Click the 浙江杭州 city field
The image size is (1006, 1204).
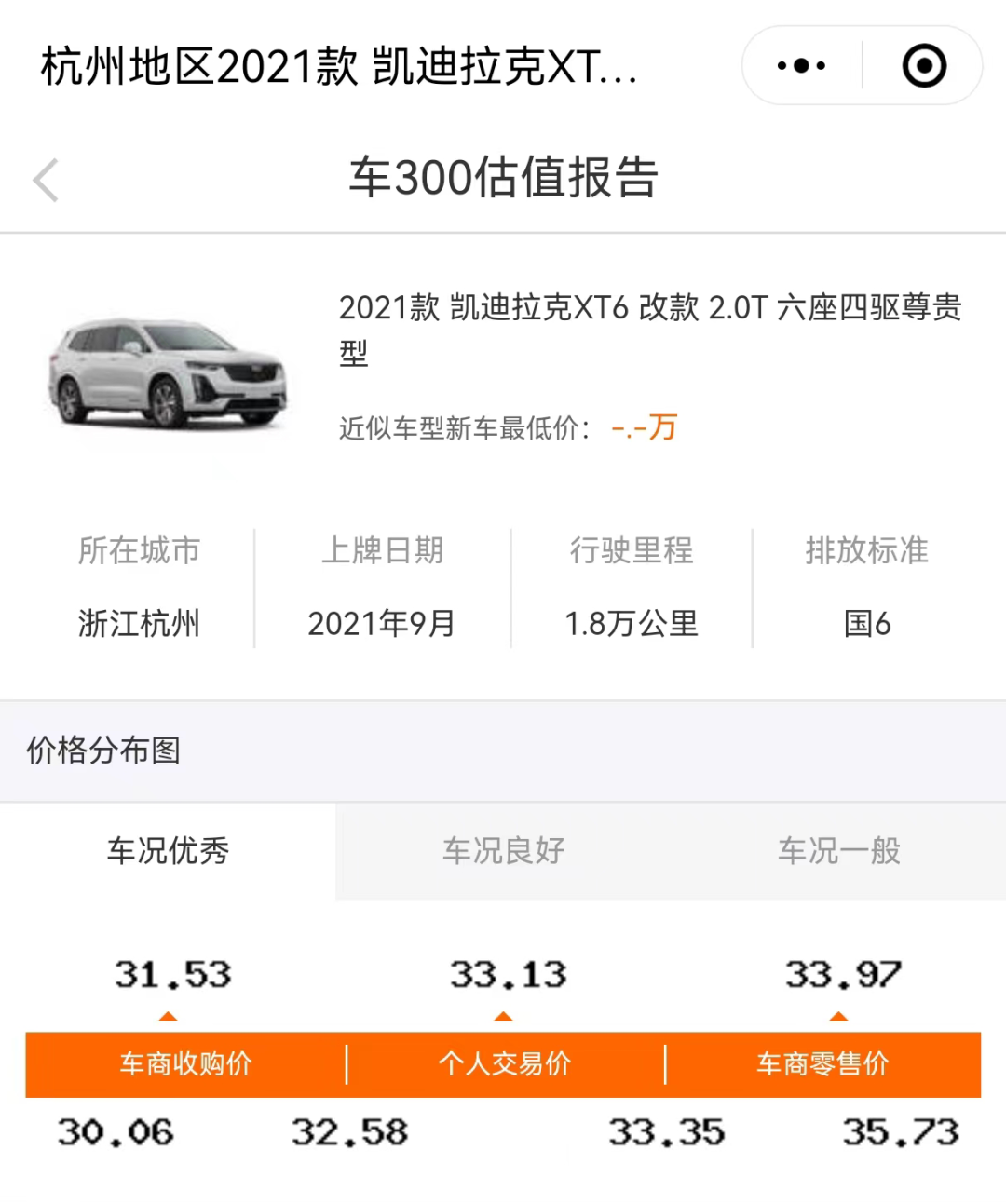coord(138,624)
